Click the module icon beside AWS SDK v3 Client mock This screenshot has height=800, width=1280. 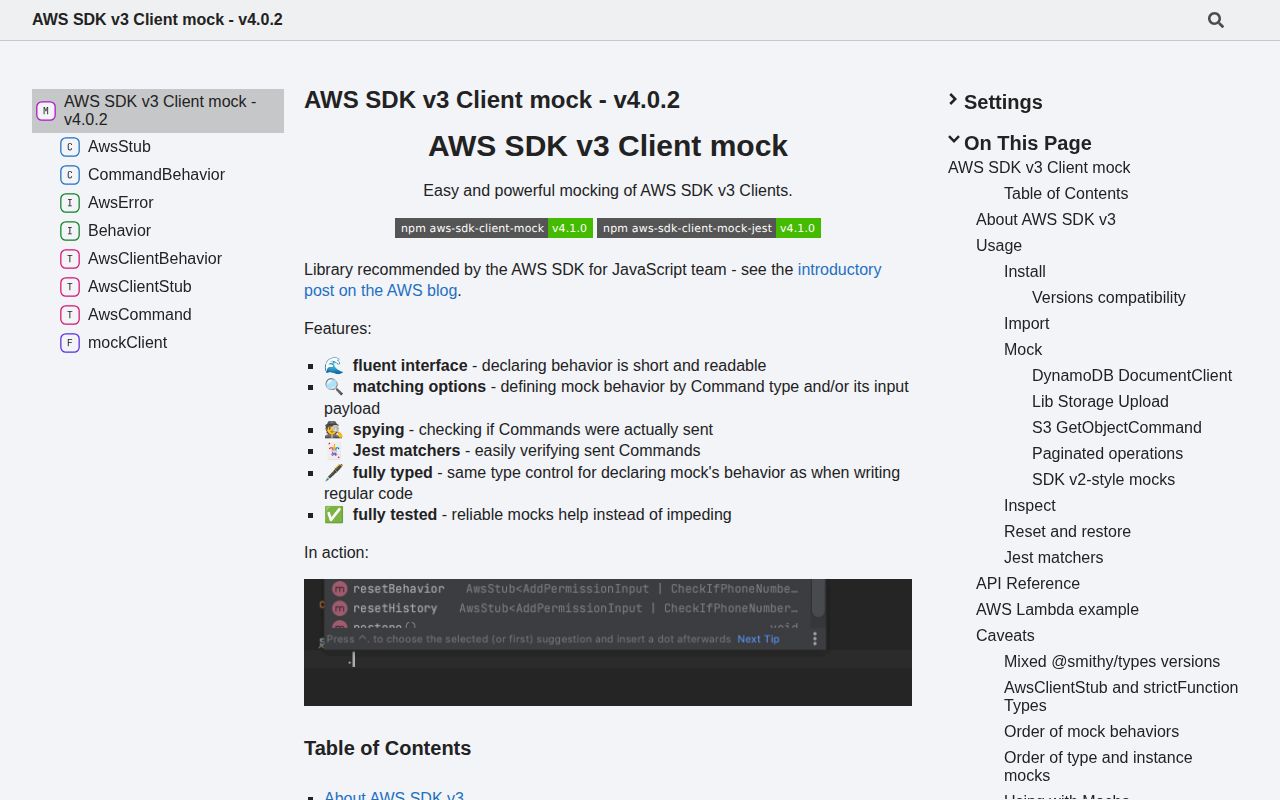point(46,110)
